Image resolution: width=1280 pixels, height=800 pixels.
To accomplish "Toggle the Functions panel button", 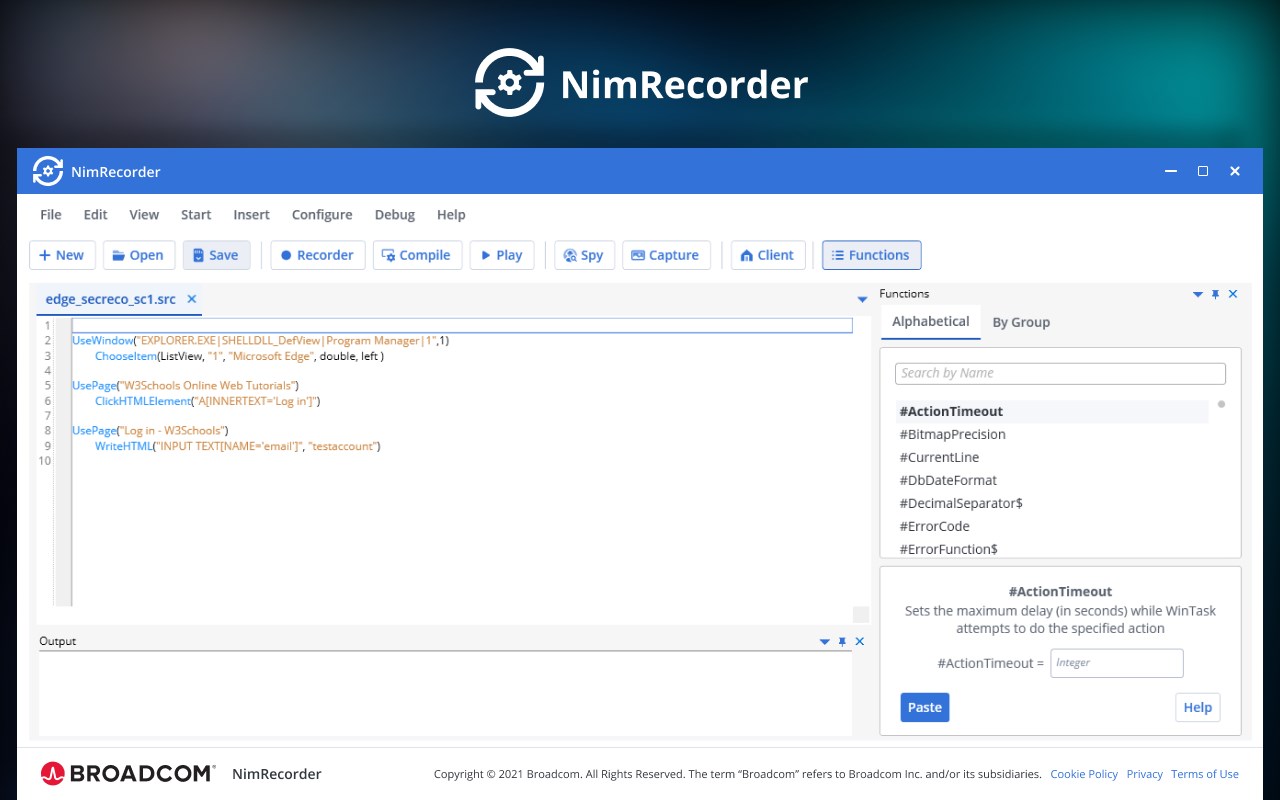I will (872, 255).
